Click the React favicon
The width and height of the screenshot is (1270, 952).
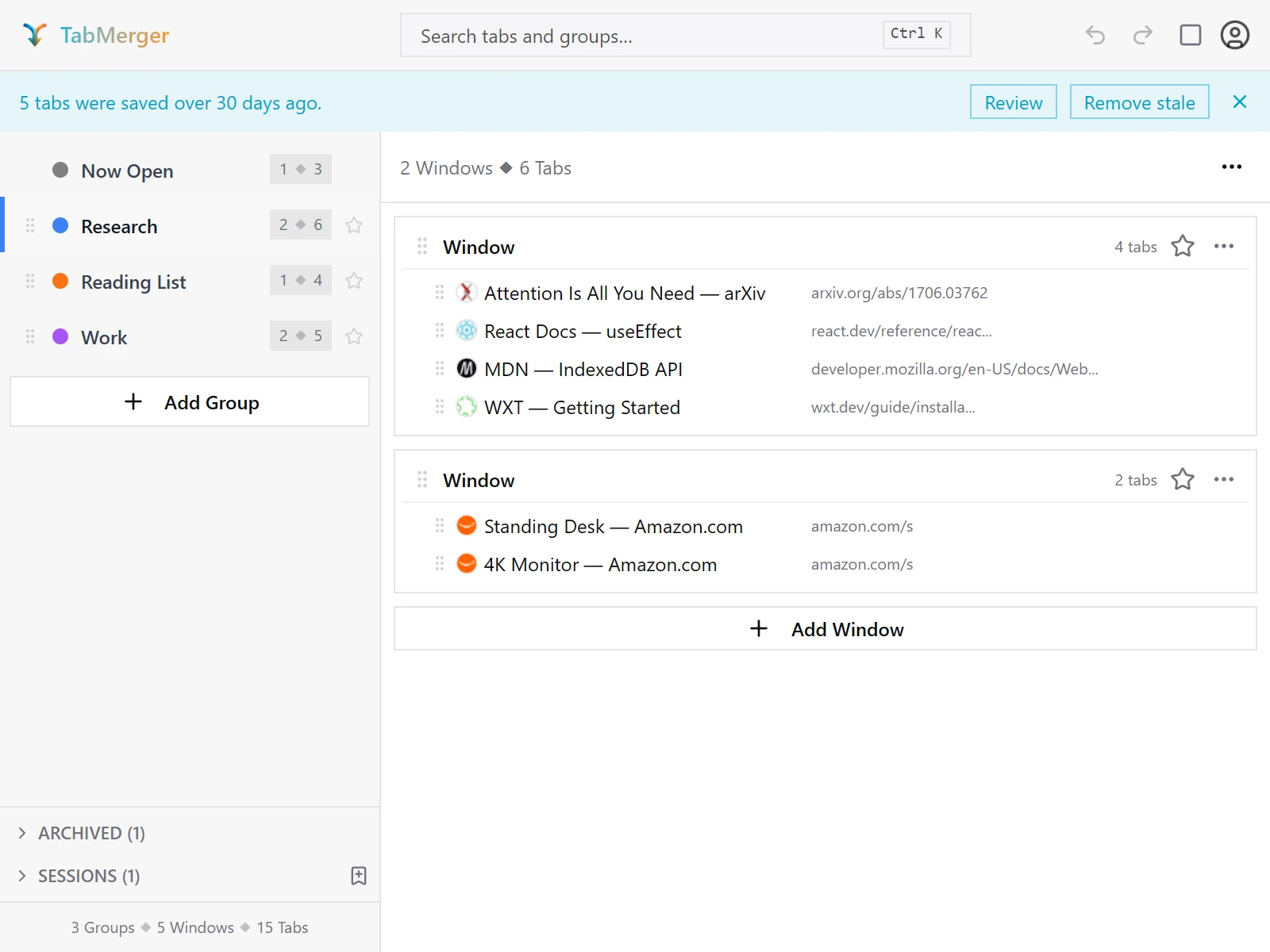(x=467, y=330)
